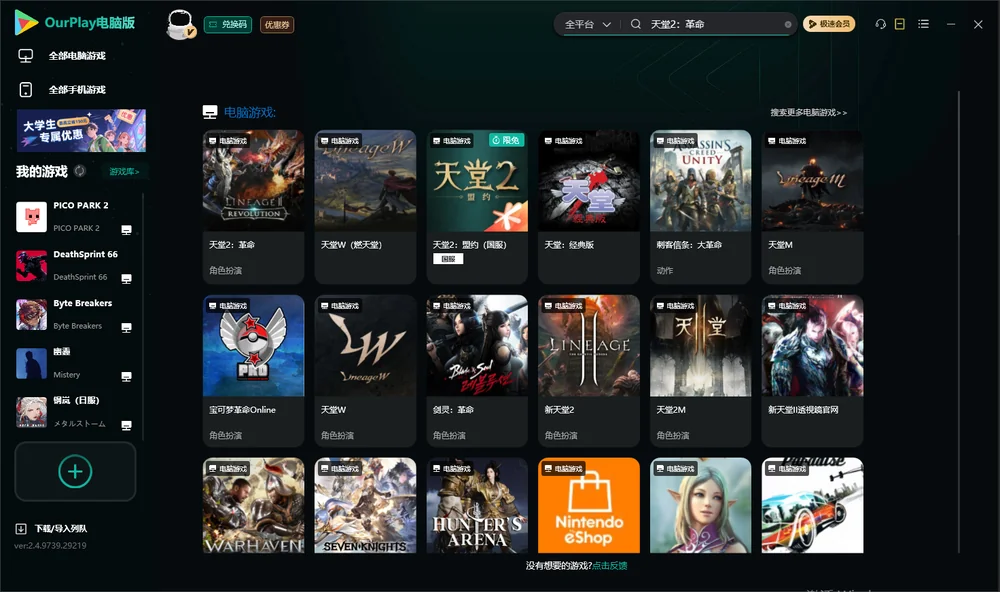Viewport: 1000px width, 592px height.
Task: Click the search magnifier icon
Action: click(636, 24)
